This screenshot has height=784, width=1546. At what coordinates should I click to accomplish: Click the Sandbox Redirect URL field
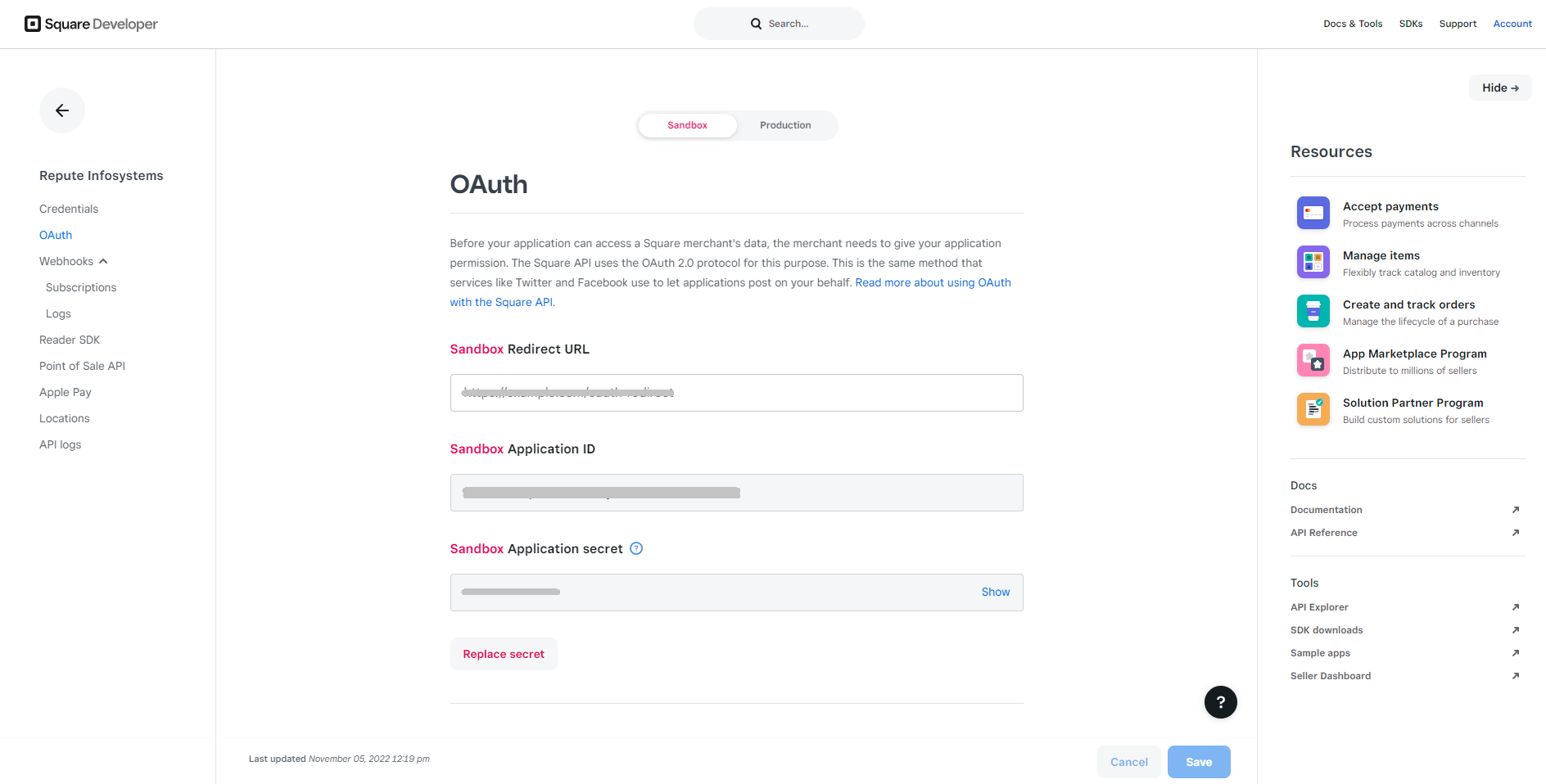736,393
